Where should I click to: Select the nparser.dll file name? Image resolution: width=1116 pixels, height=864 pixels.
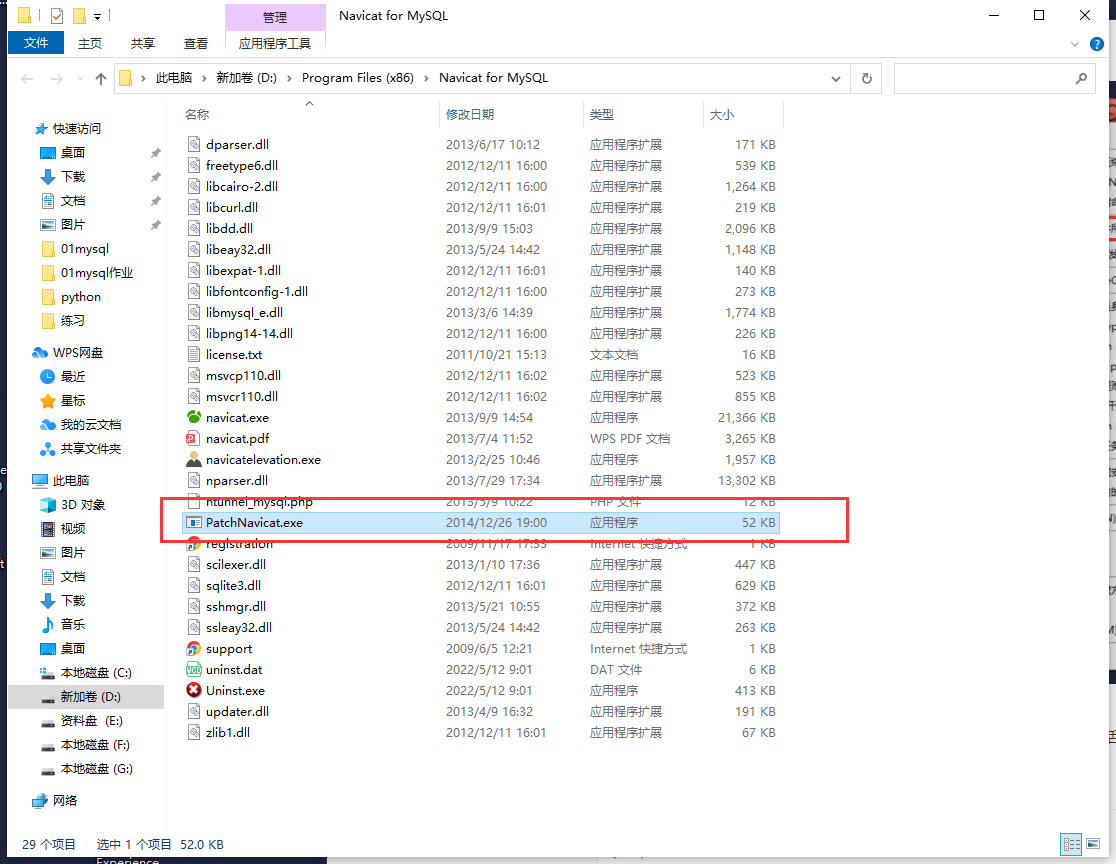pos(236,480)
